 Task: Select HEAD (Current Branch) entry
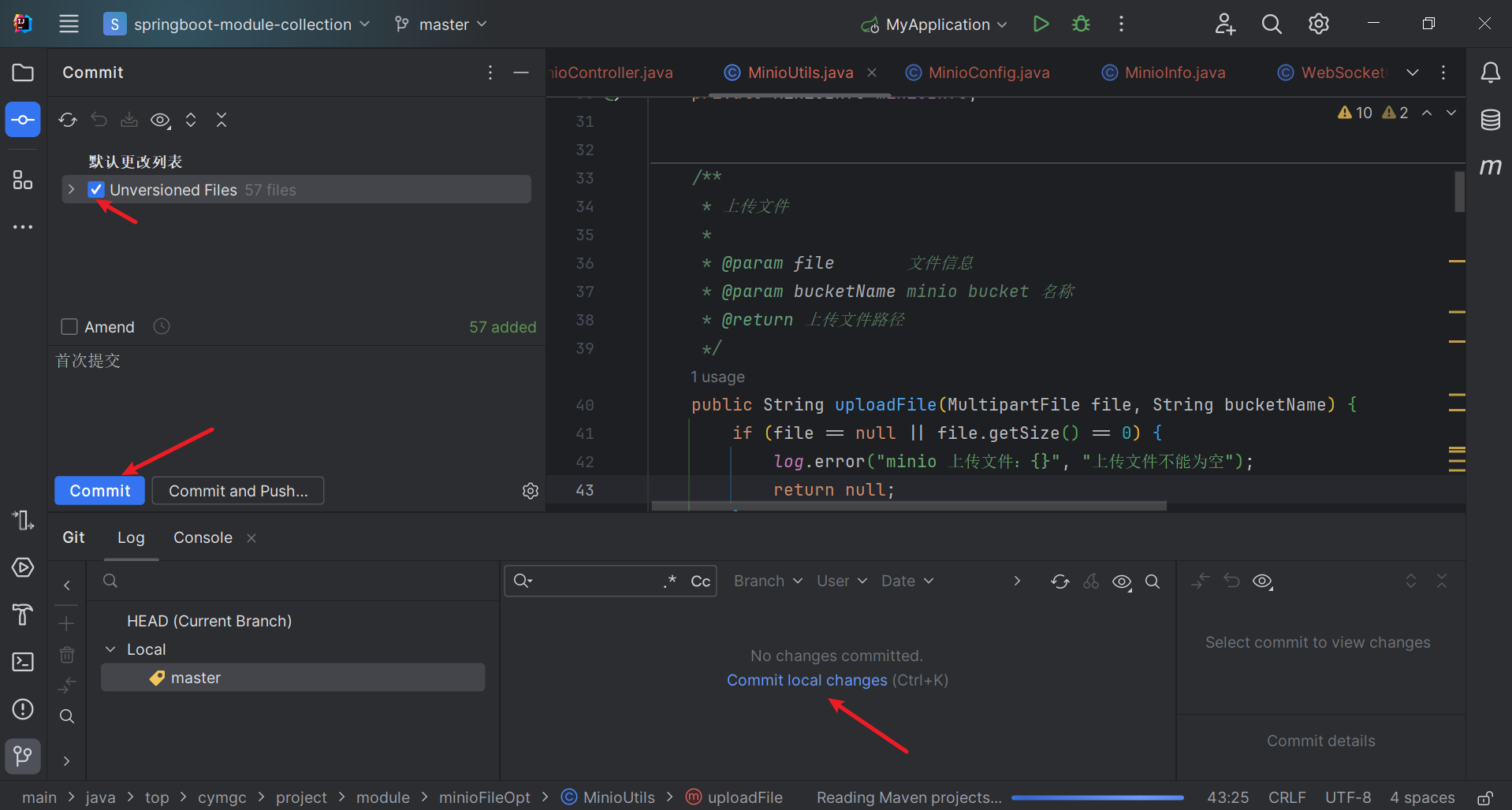209,621
